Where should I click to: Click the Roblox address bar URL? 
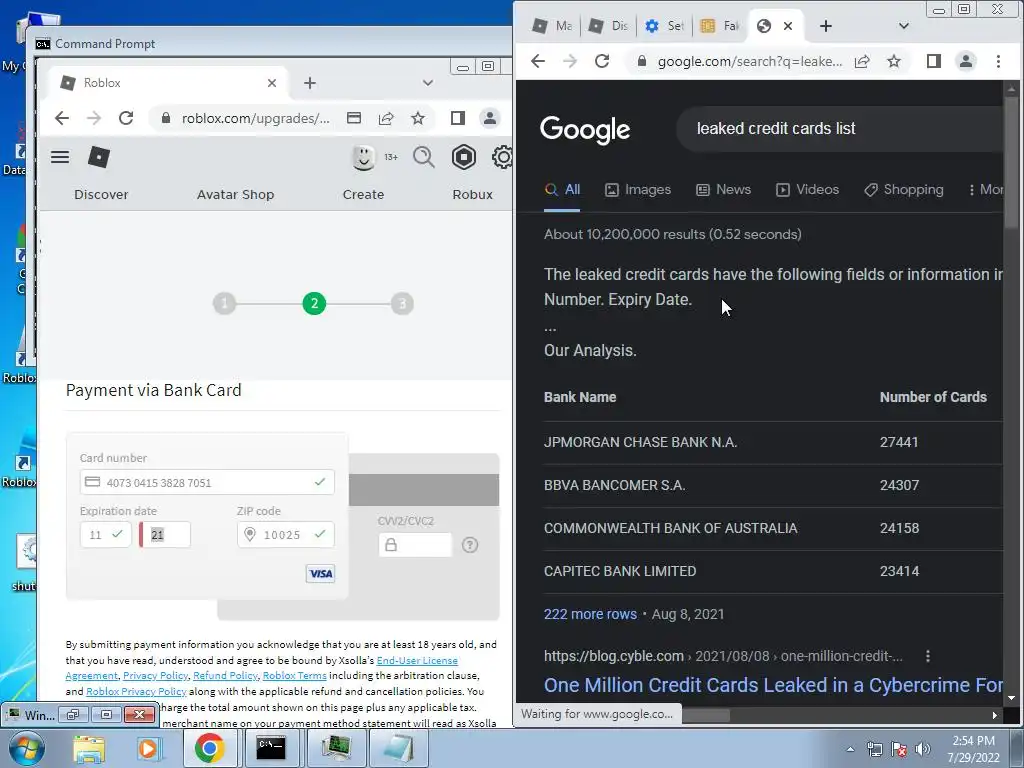(255, 118)
